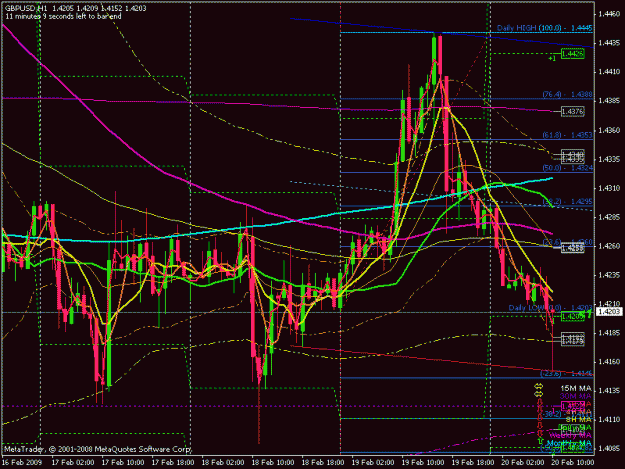625x469 pixels.
Task: Click the 1.4360 price axis label
Action: point(609,130)
